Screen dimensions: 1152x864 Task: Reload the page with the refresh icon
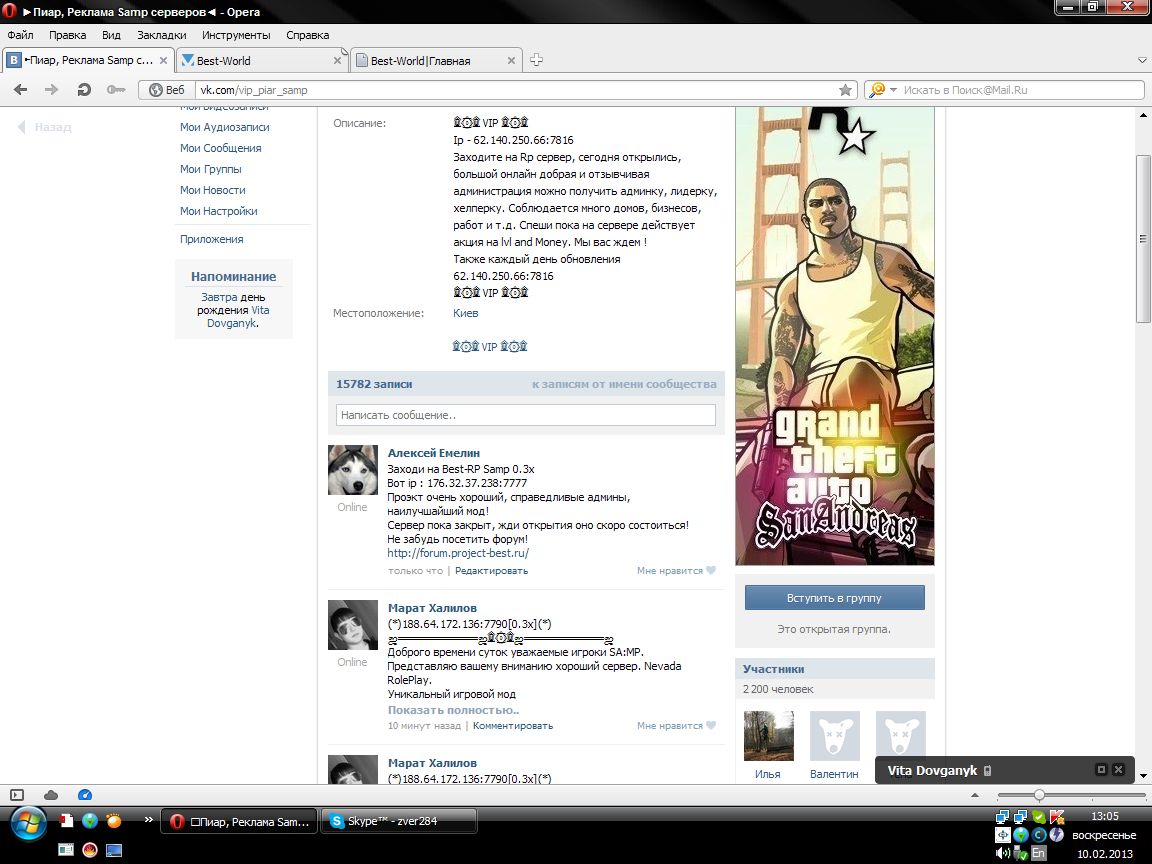tap(84, 90)
